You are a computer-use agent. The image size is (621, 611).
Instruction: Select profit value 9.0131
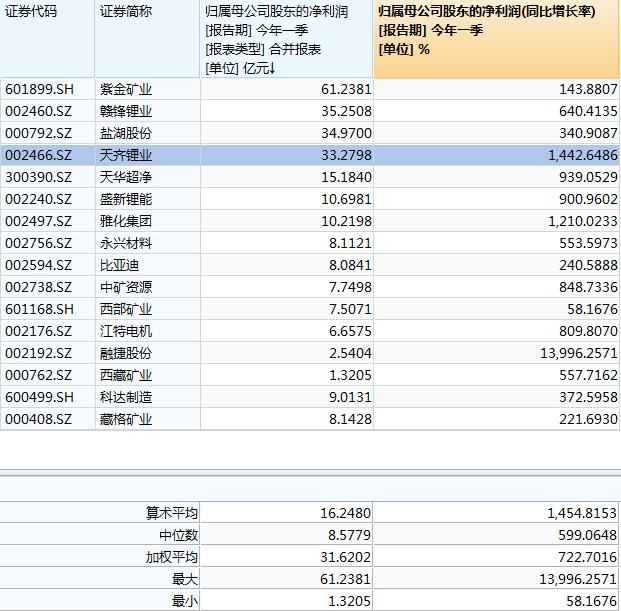click(350, 397)
